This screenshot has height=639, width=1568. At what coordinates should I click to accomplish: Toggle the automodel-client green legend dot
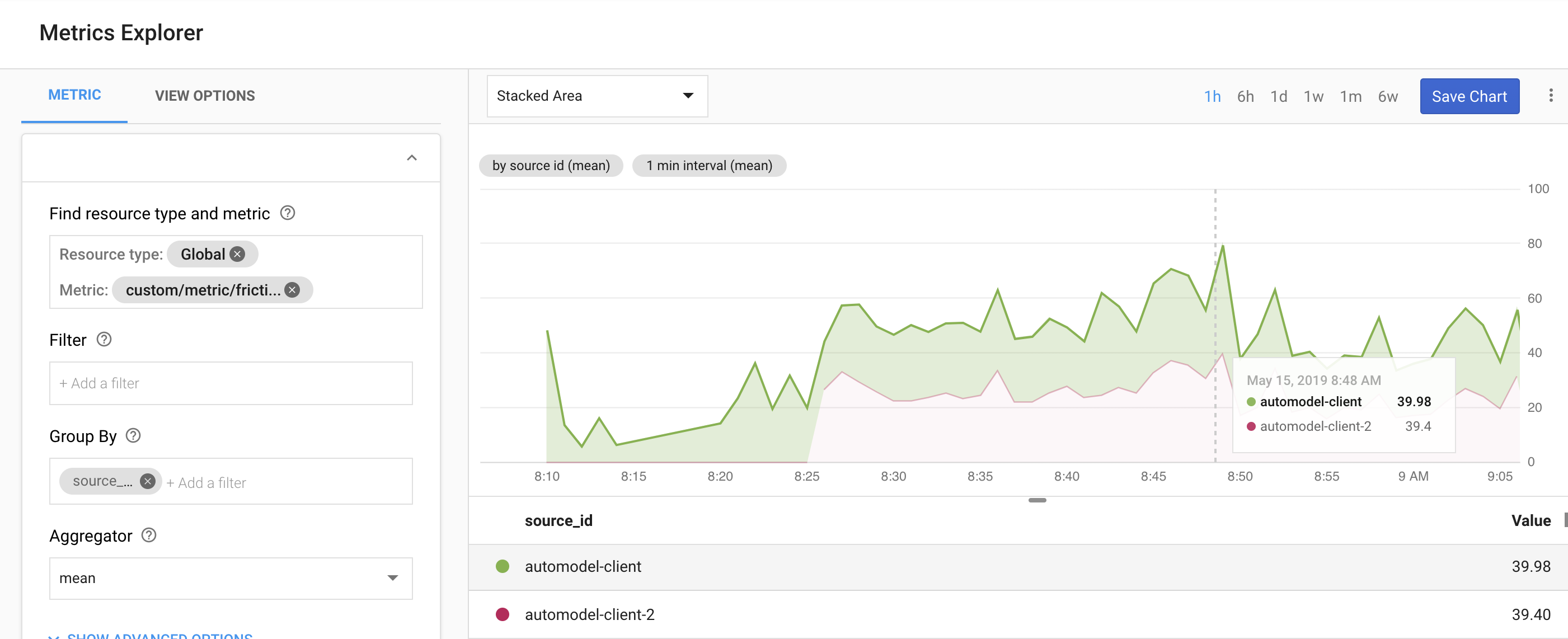502,566
